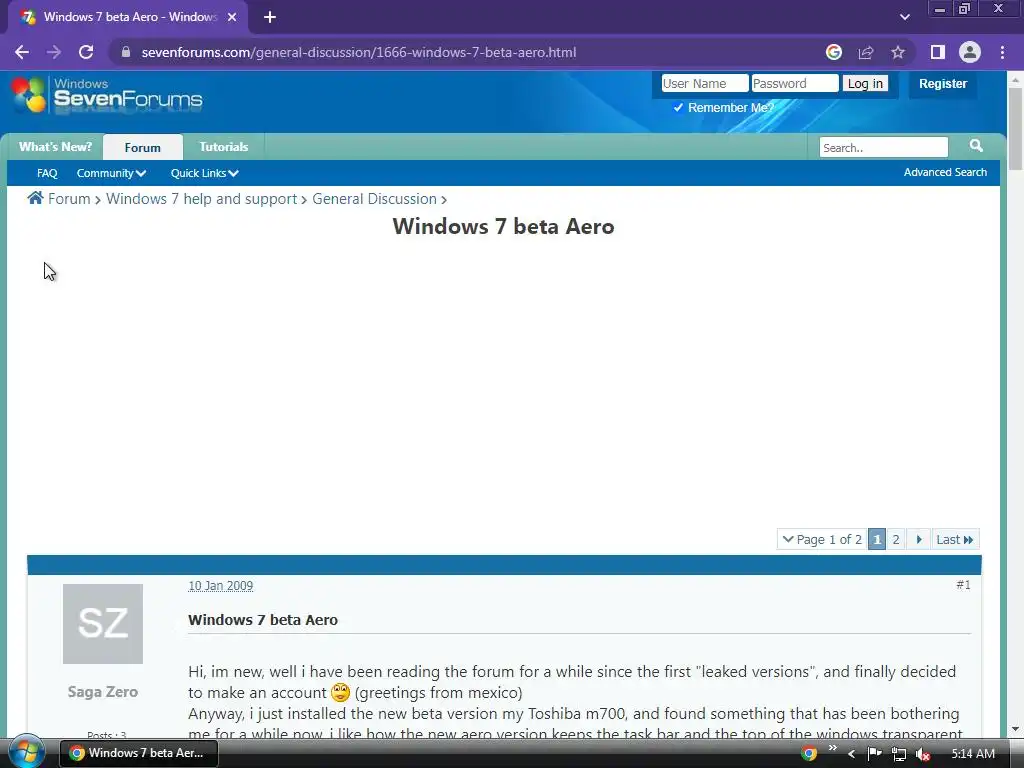The width and height of the screenshot is (1024, 768).
Task: Close the Windows 7 beta Aero tab
Action: [232, 17]
